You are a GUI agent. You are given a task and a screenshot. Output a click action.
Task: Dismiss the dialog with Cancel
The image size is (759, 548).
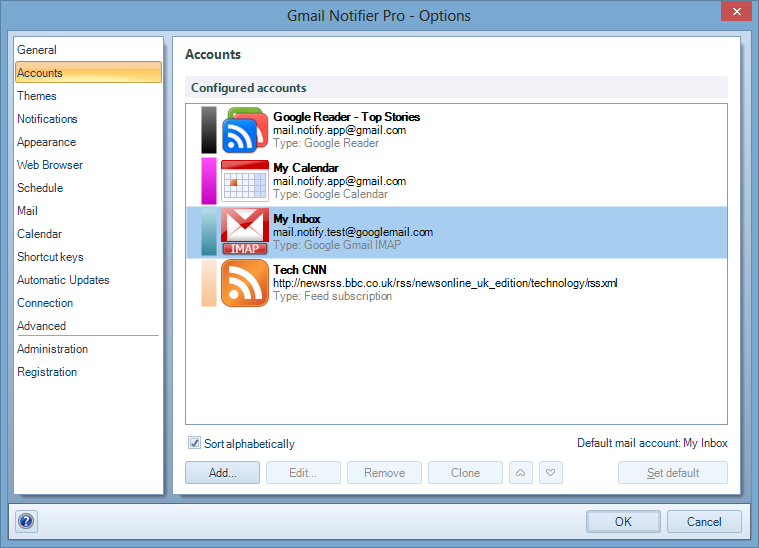pos(704,521)
